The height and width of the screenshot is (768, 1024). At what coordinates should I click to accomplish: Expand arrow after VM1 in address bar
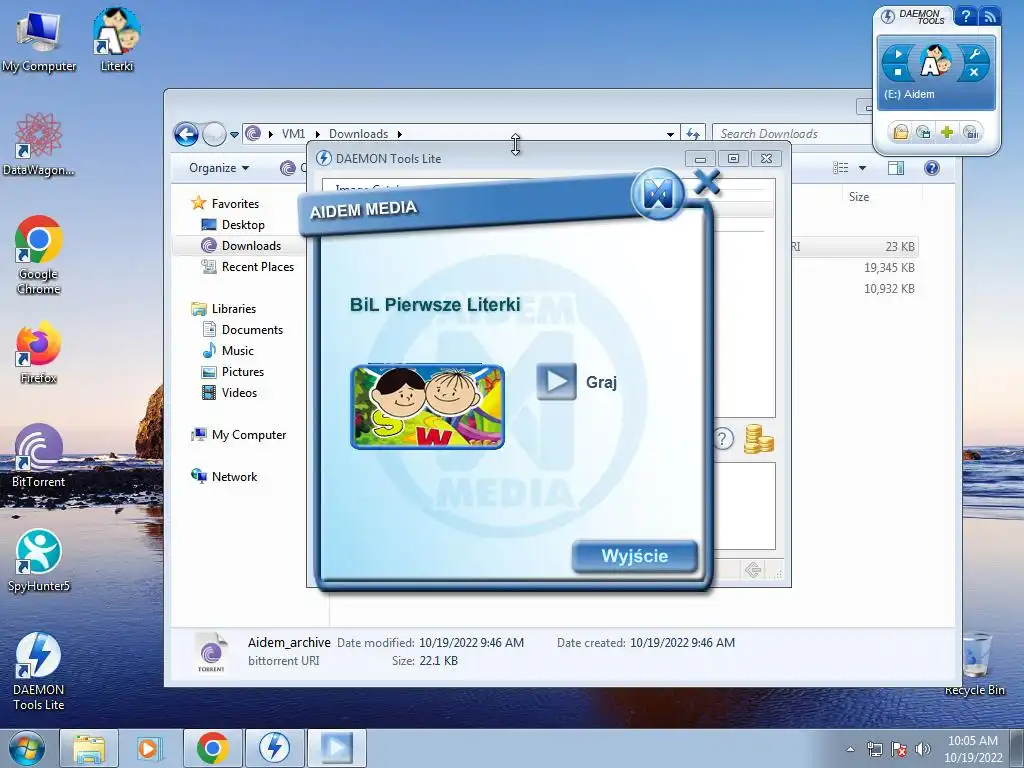pyautogui.click(x=318, y=134)
